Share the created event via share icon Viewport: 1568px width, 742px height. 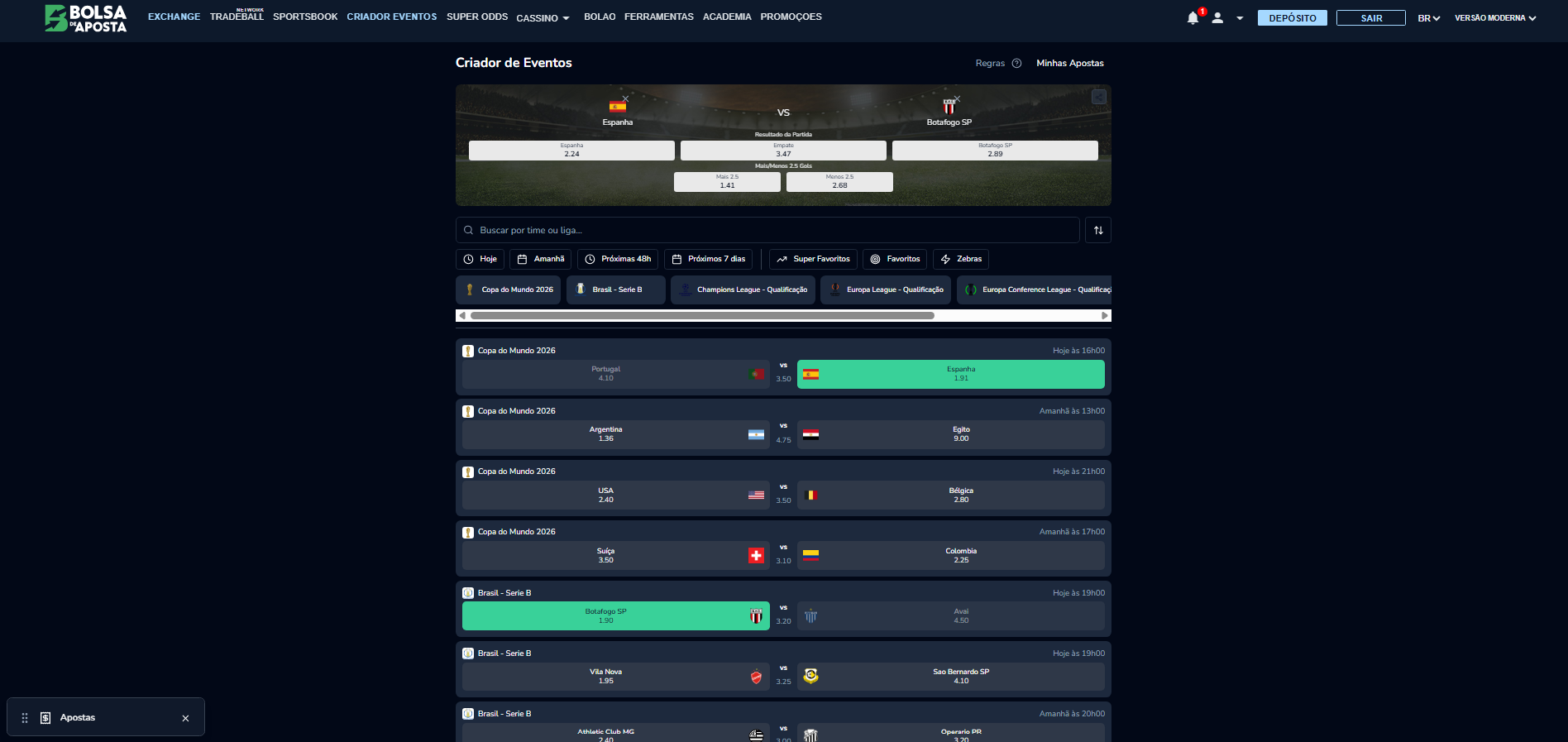tap(1098, 97)
